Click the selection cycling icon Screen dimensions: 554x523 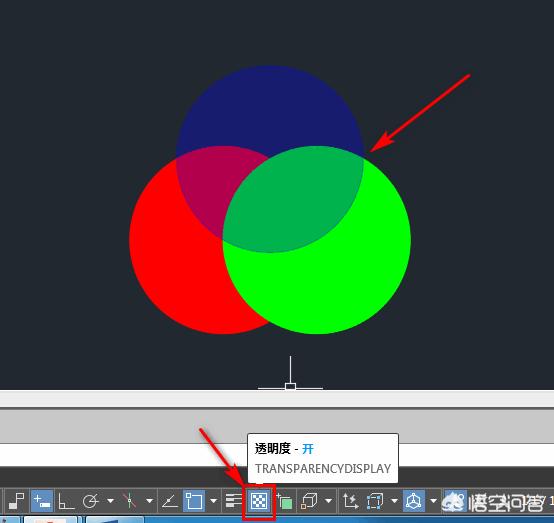(x=285, y=501)
